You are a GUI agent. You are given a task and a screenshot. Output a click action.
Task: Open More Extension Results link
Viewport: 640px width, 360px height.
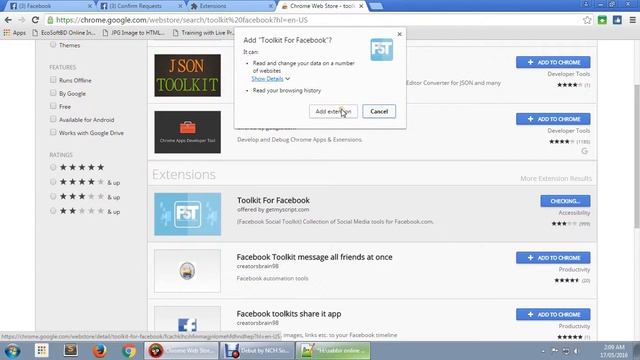pos(556,178)
